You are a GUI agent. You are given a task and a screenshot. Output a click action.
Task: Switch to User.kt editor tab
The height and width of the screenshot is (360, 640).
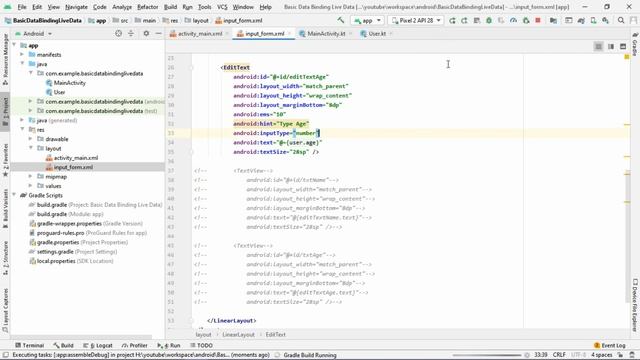[x=377, y=33]
